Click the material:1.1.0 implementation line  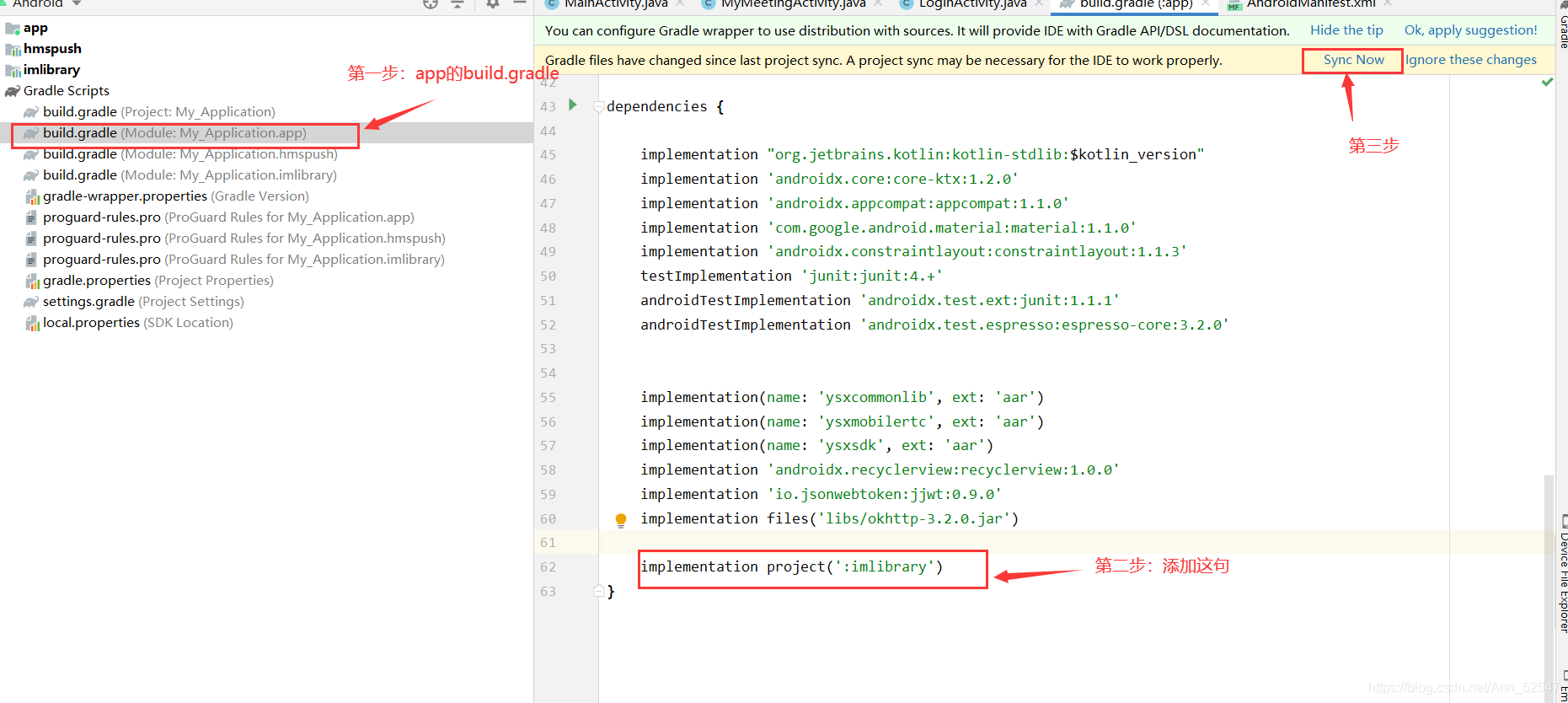[x=888, y=228]
